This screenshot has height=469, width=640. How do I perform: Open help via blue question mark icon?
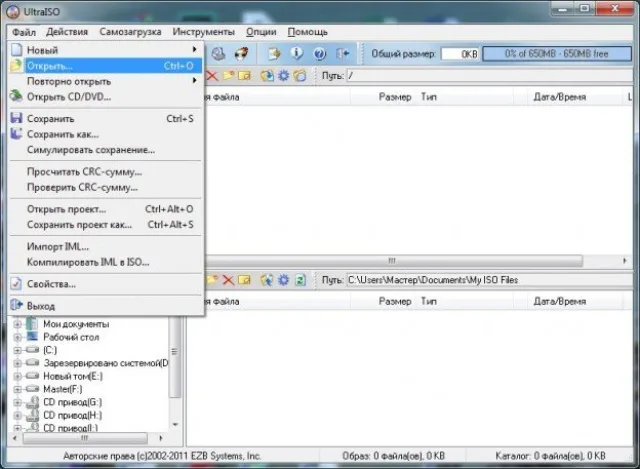pos(320,53)
